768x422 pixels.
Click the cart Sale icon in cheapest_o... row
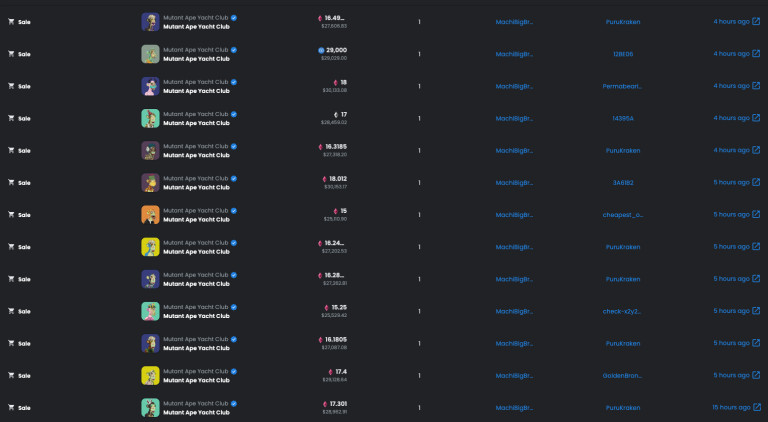tap(11, 214)
